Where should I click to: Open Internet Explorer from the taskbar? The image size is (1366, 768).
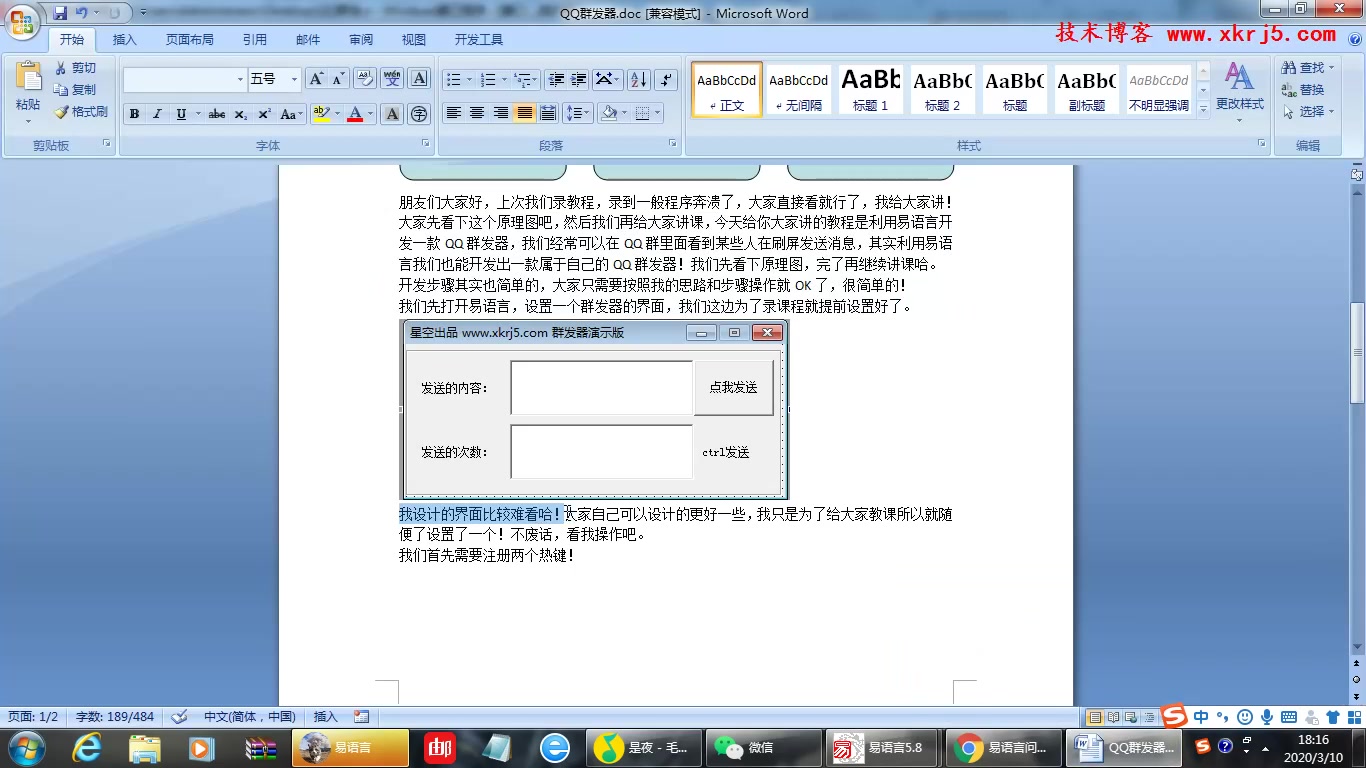point(89,748)
